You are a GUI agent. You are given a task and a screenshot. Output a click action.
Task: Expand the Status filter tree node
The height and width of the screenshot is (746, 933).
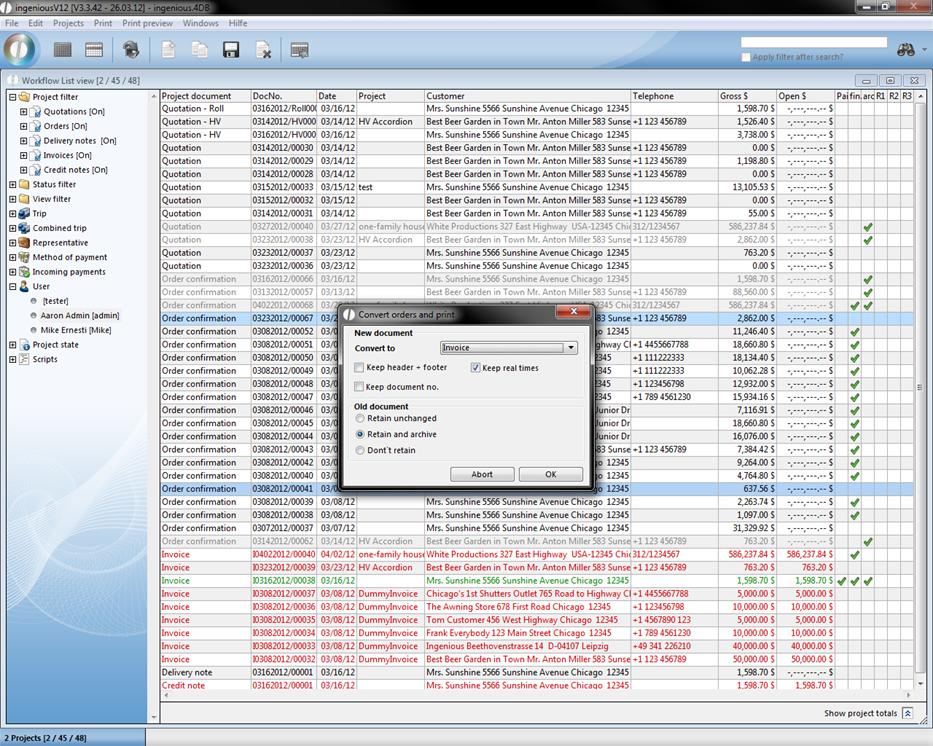pyautogui.click(x=13, y=185)
